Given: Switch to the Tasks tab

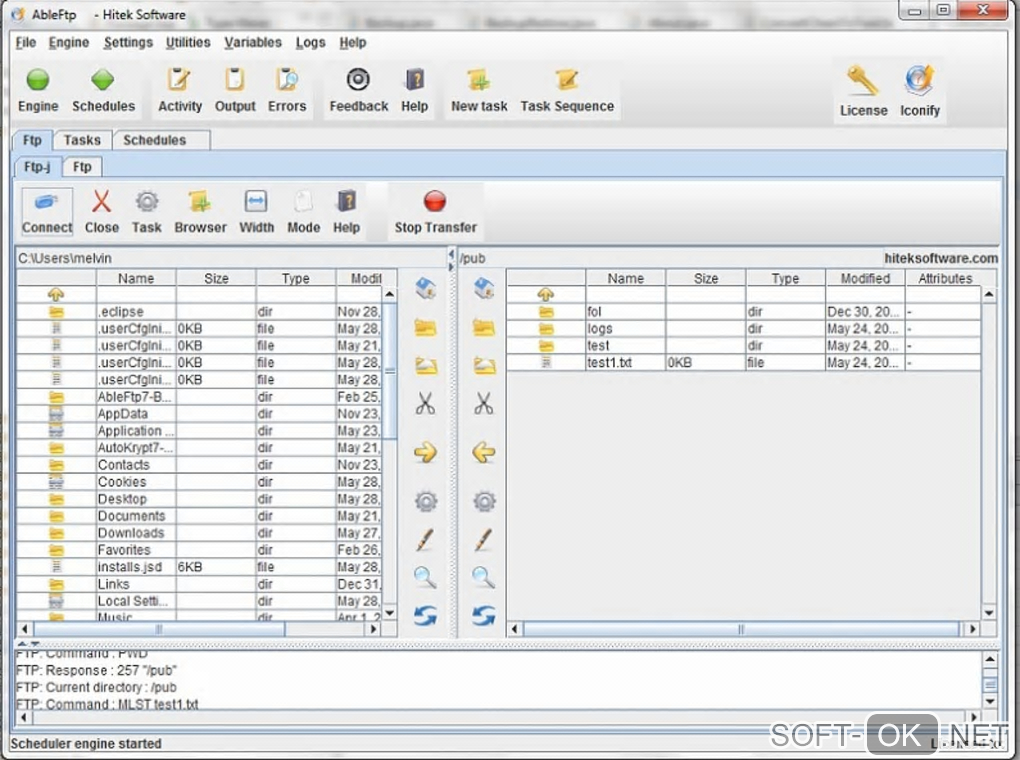Looking at the screenshot, I should (82, 140).
